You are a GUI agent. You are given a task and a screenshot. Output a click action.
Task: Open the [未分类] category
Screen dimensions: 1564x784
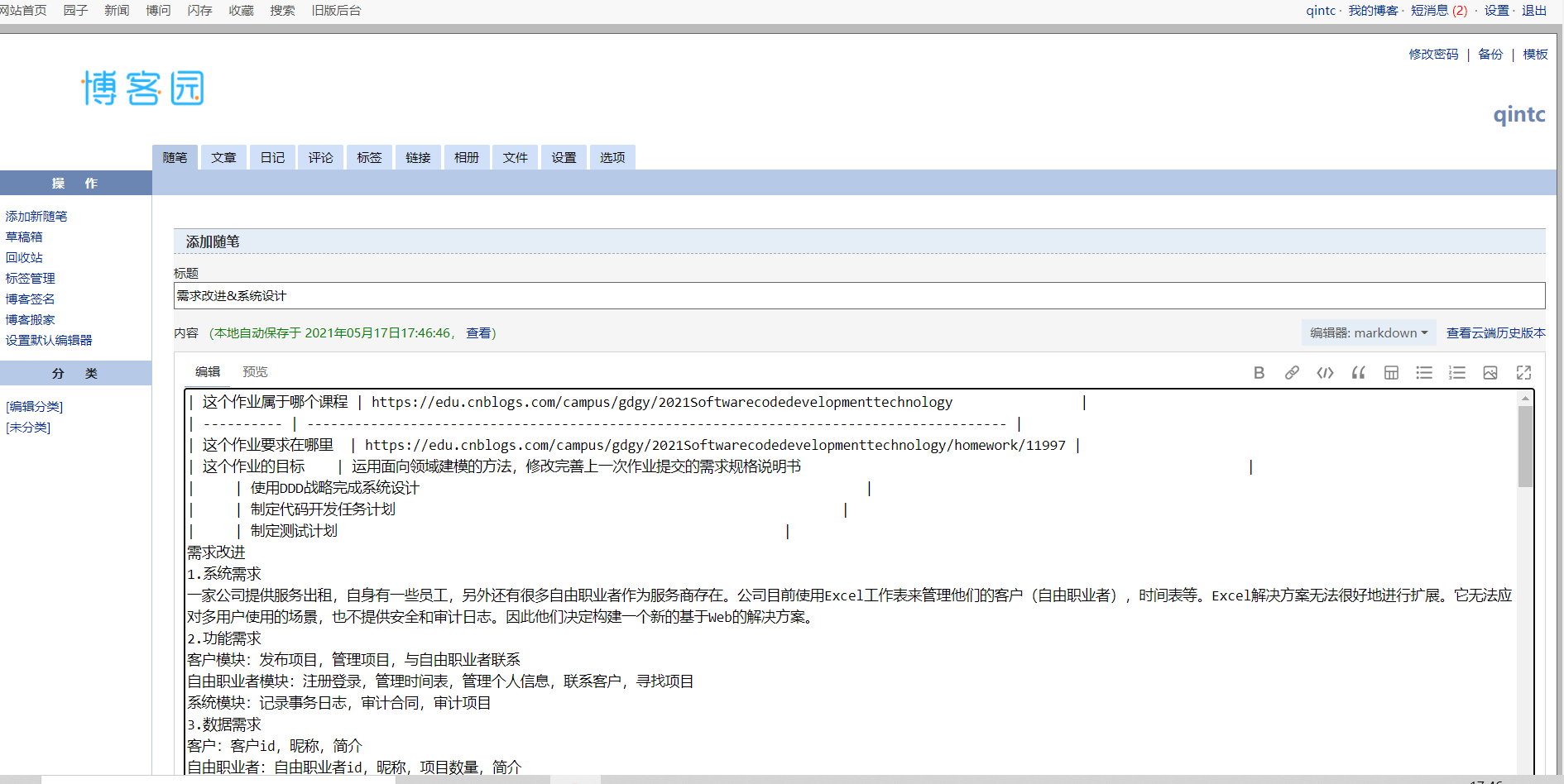[28, 428]
